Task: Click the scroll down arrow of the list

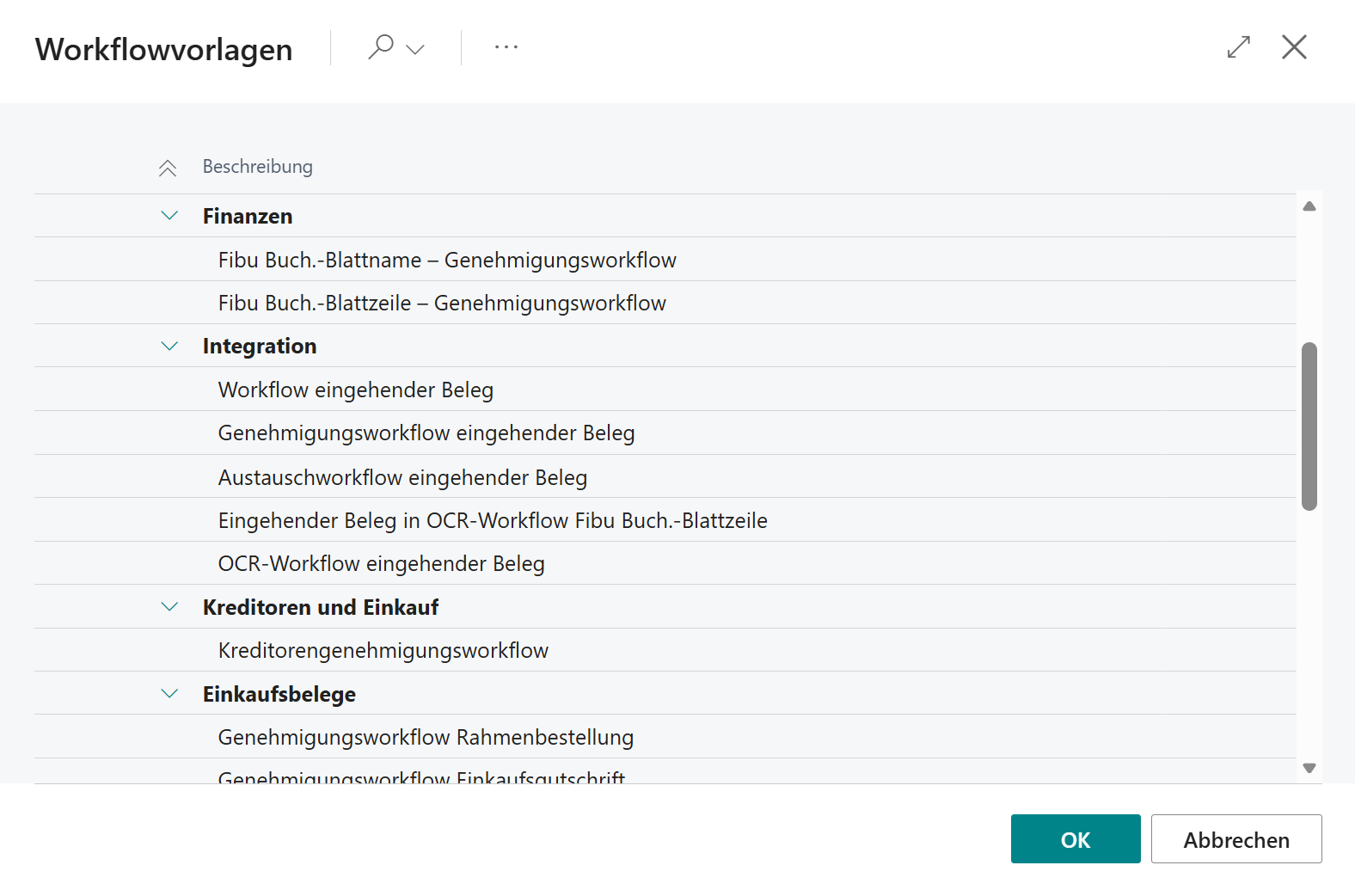Action: (x=1309, y=768)
